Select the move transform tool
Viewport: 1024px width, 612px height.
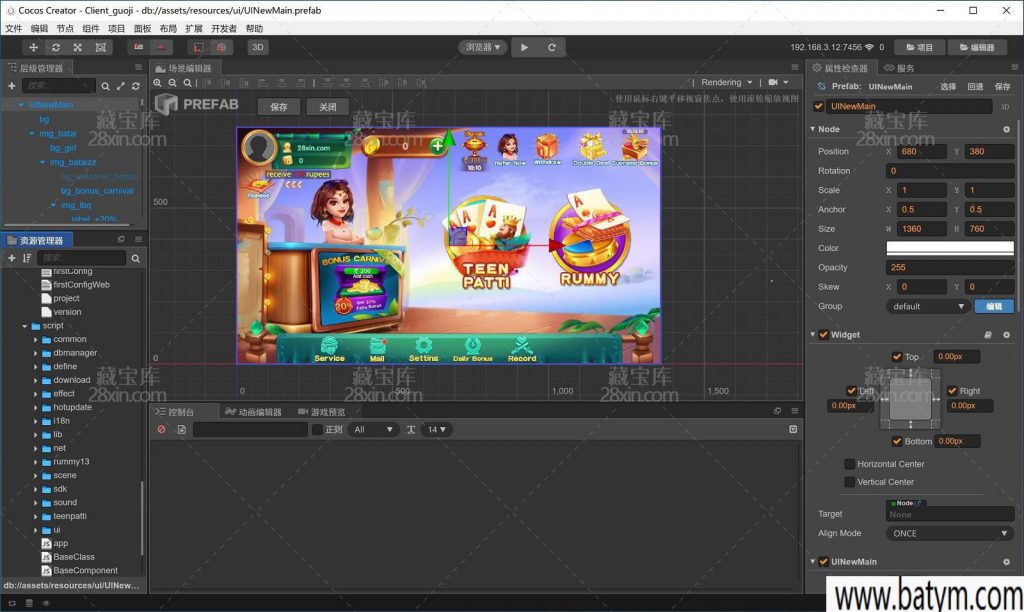tap(33, 47)
